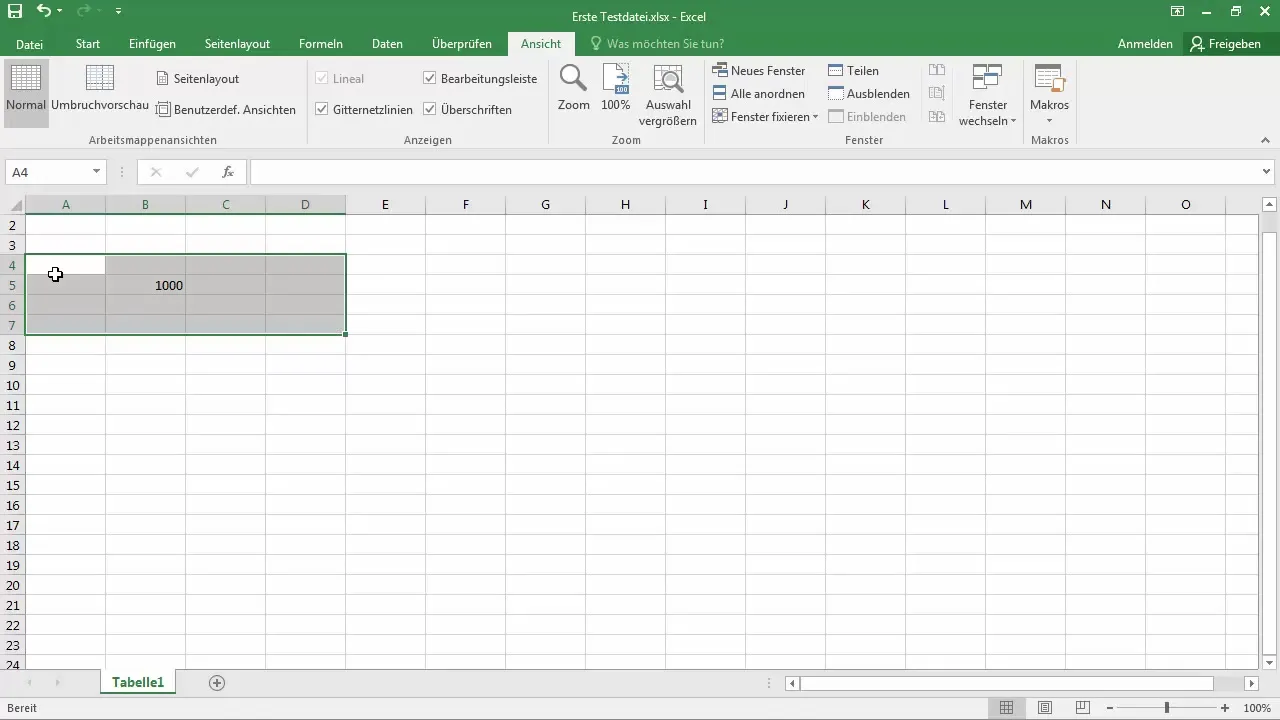Select row header 12
Screen dimensions: 1280x720
point(12,425)
